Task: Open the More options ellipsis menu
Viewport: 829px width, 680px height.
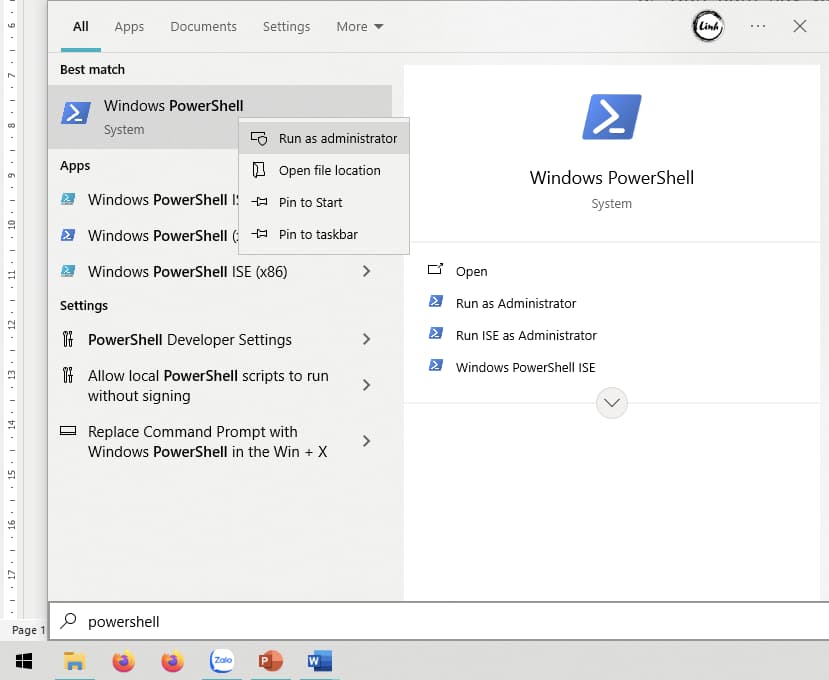Action: point(757,26)
